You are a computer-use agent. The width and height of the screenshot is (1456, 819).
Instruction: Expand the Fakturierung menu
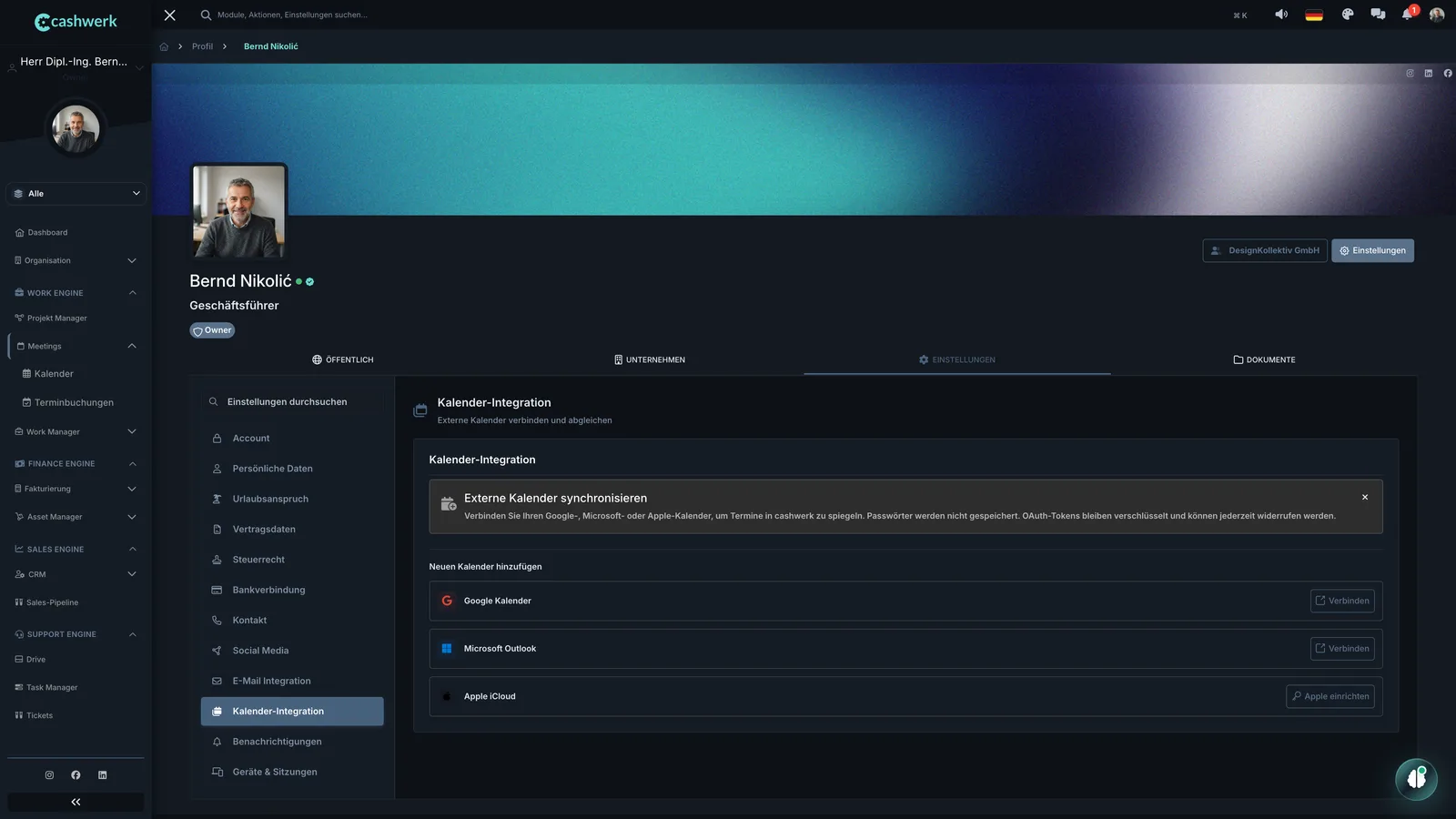pyautogui.click(x=76, y=489)
